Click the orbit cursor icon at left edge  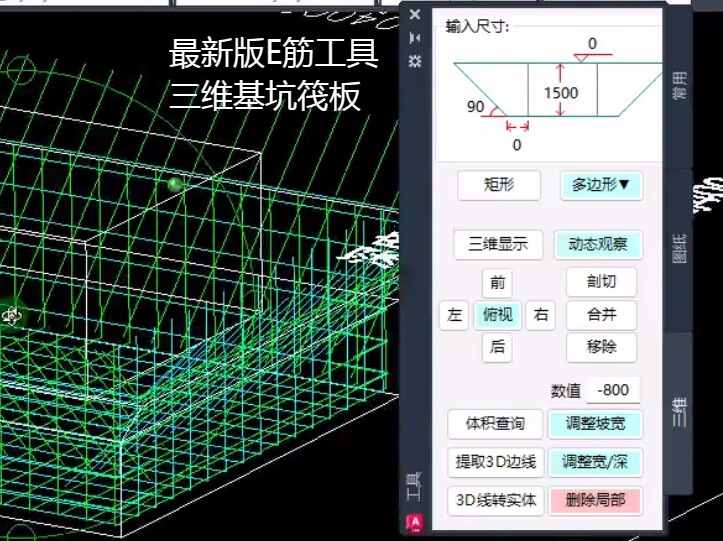[12, 316]
